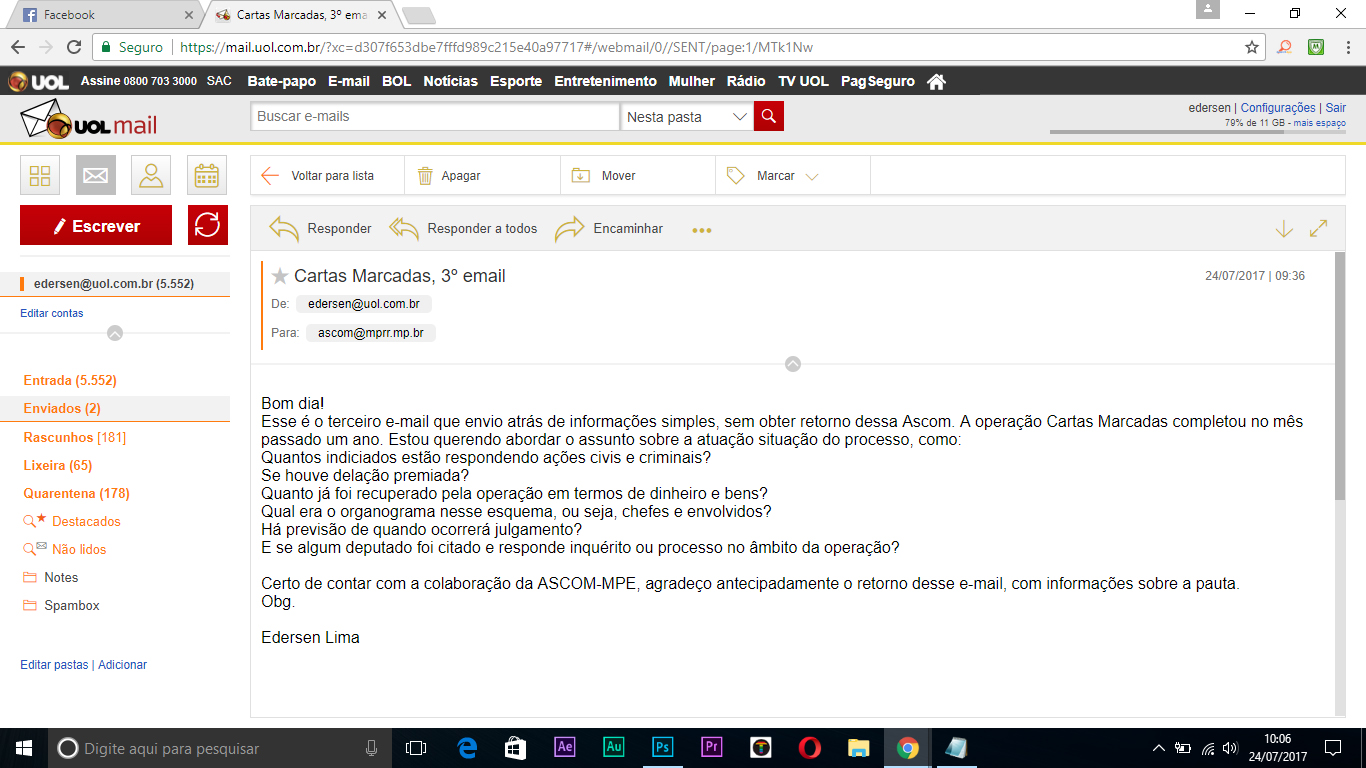1366x768 pixels.
Task: Go to next message down arrow
Action: [1284, 228]
